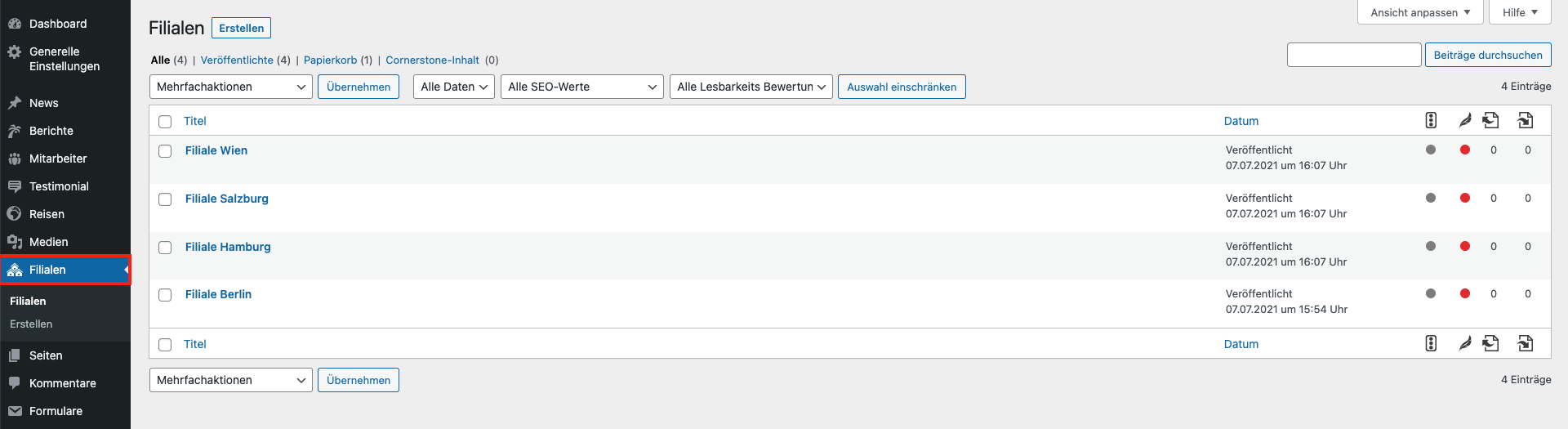Click the outgoing internal links column icon

1490,120
